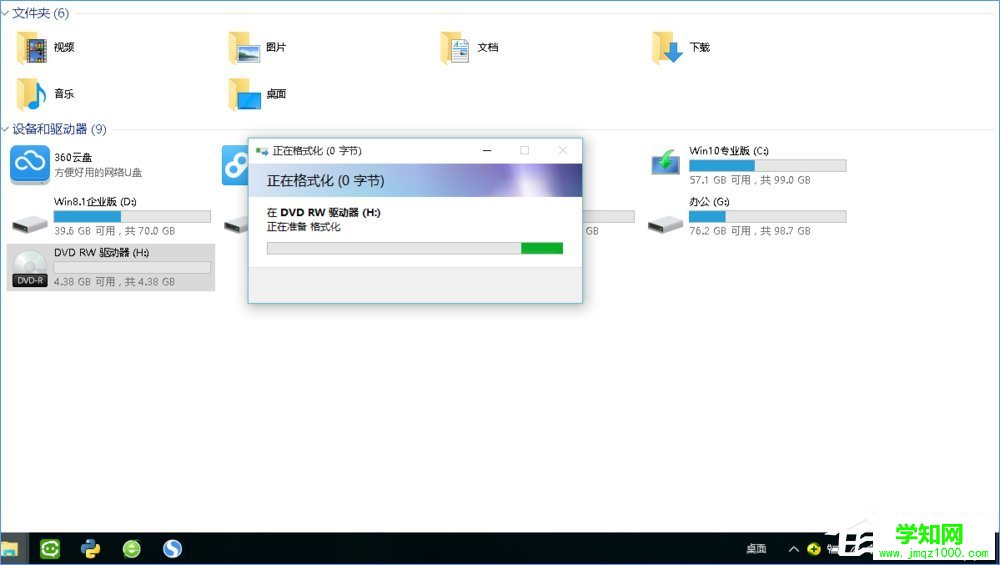Select the 办公 (G:) drive icon

pos(665,223)
